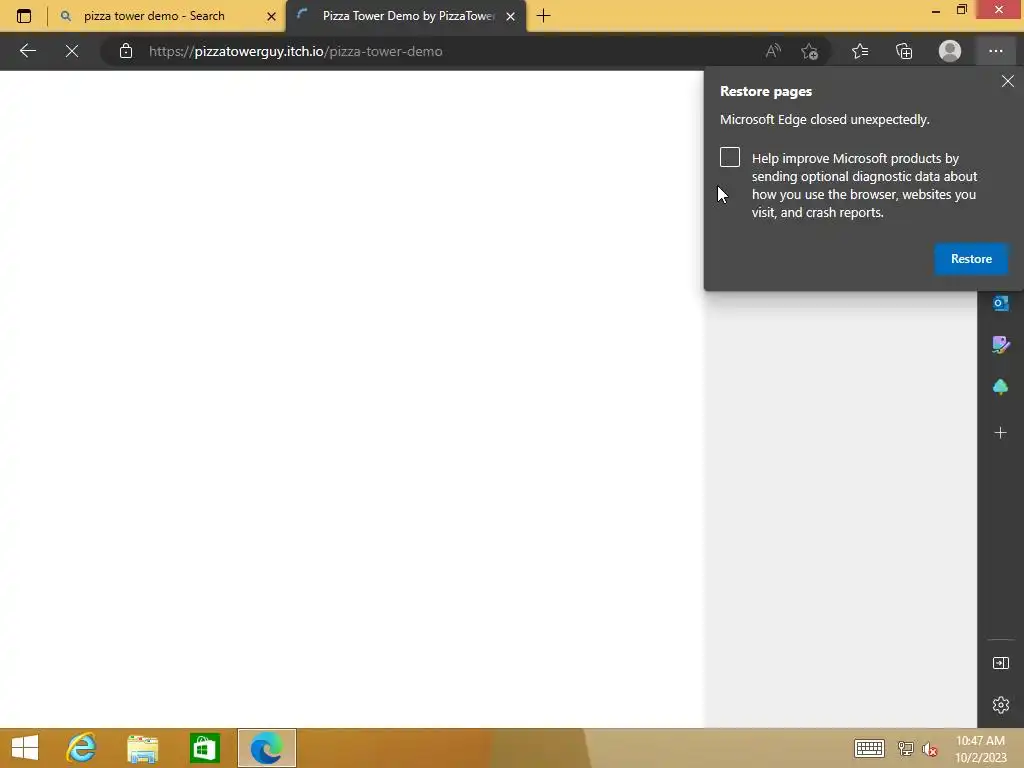The height and width of the screenshot is (768, 1024).
Task: Open Collections panel
Action: (904, 51)
